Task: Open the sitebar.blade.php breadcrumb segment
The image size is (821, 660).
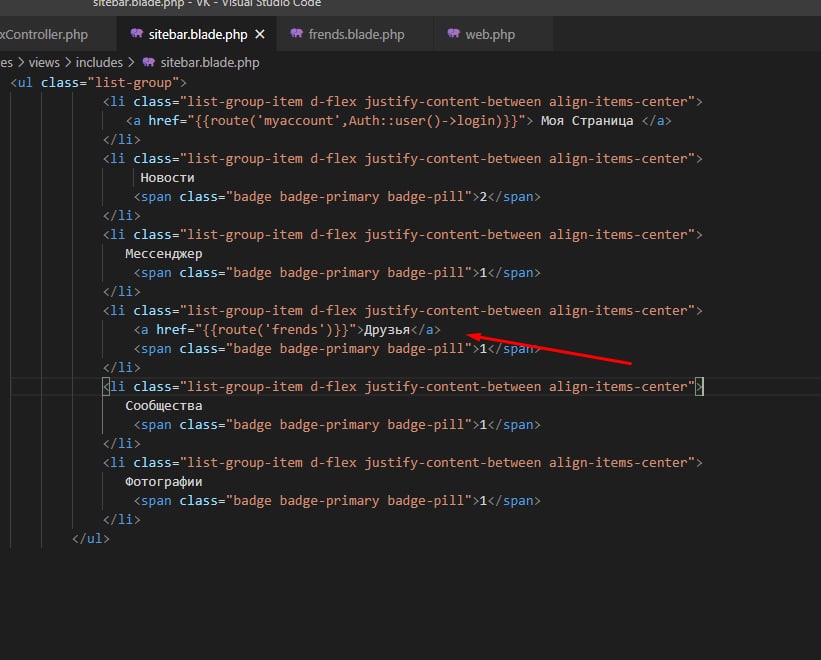Action: pyautogui.click(x=209, y=62)
